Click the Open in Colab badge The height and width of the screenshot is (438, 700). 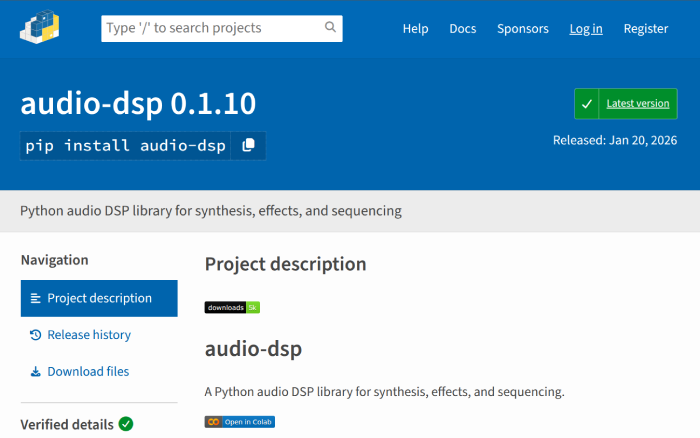coord(240,422)
